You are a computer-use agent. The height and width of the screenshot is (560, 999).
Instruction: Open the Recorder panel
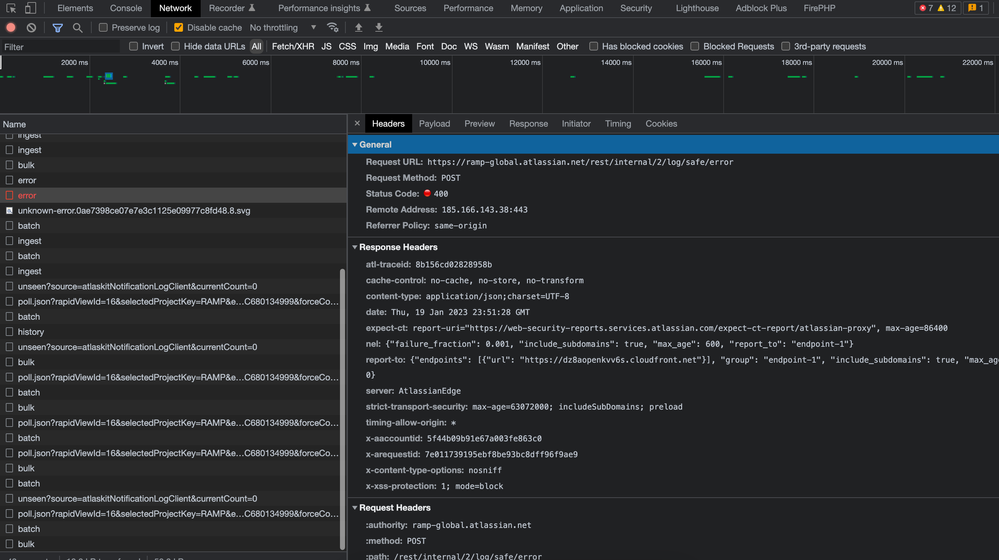pyautogui.click(x=232, y=8)
